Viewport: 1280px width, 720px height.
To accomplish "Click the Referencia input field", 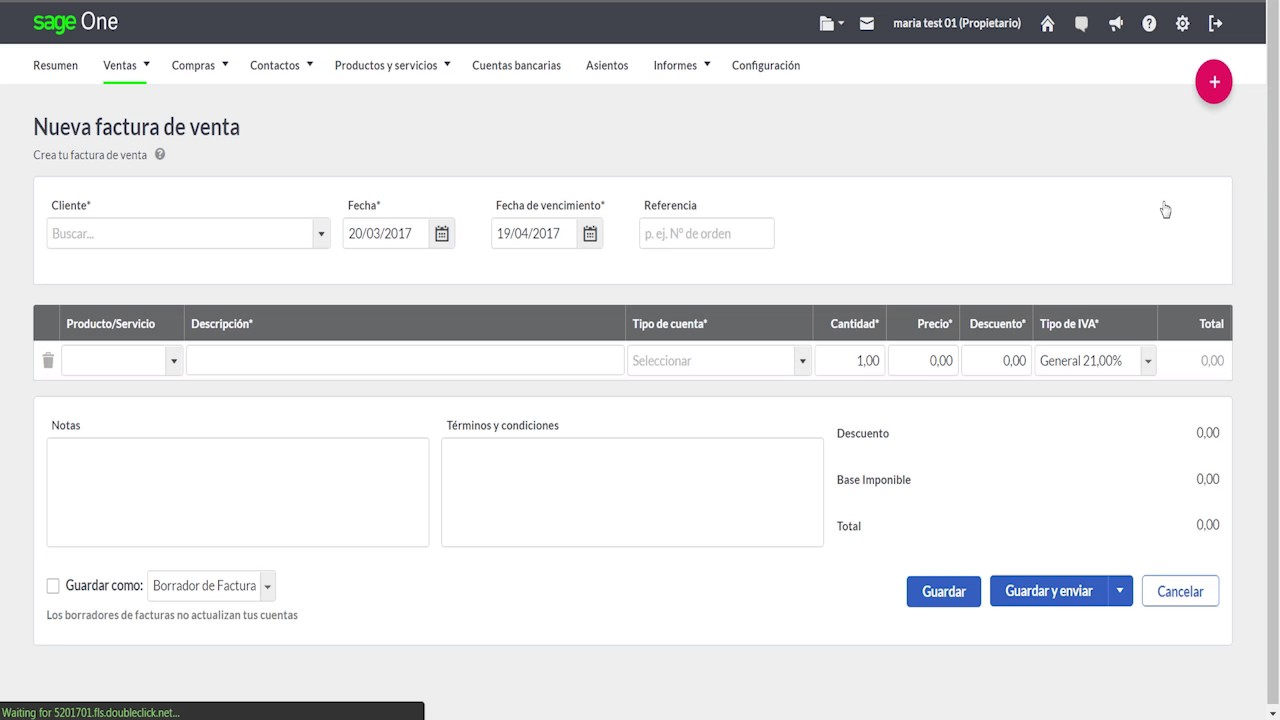I will point(707,234).
